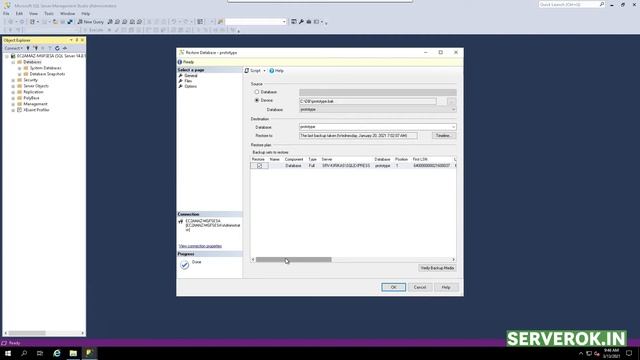Select the Device radio button under Source
The image size is (640, 360).
(257, 100)
